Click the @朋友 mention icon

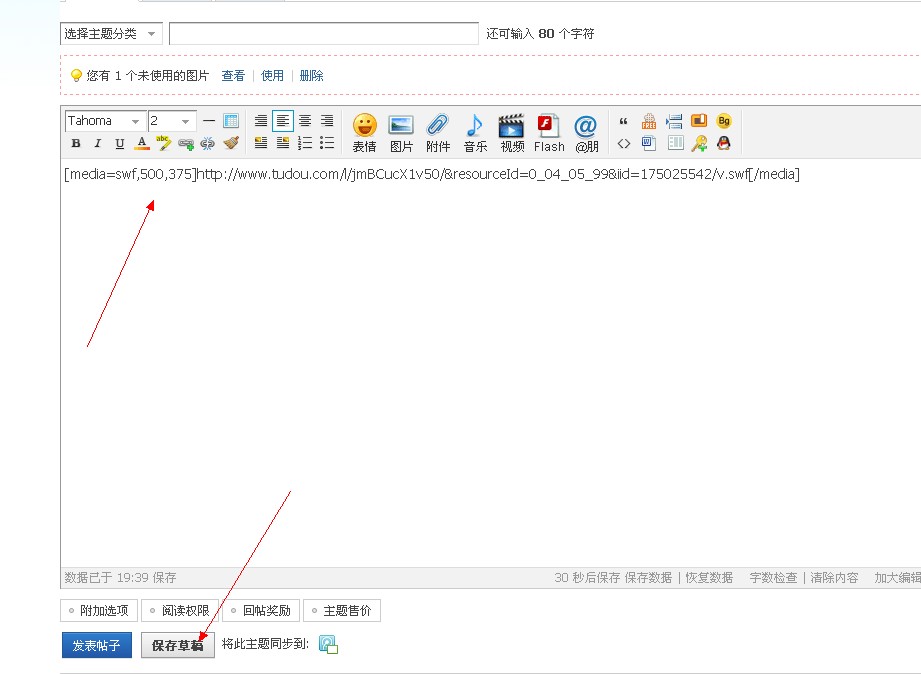click(586, 131)
